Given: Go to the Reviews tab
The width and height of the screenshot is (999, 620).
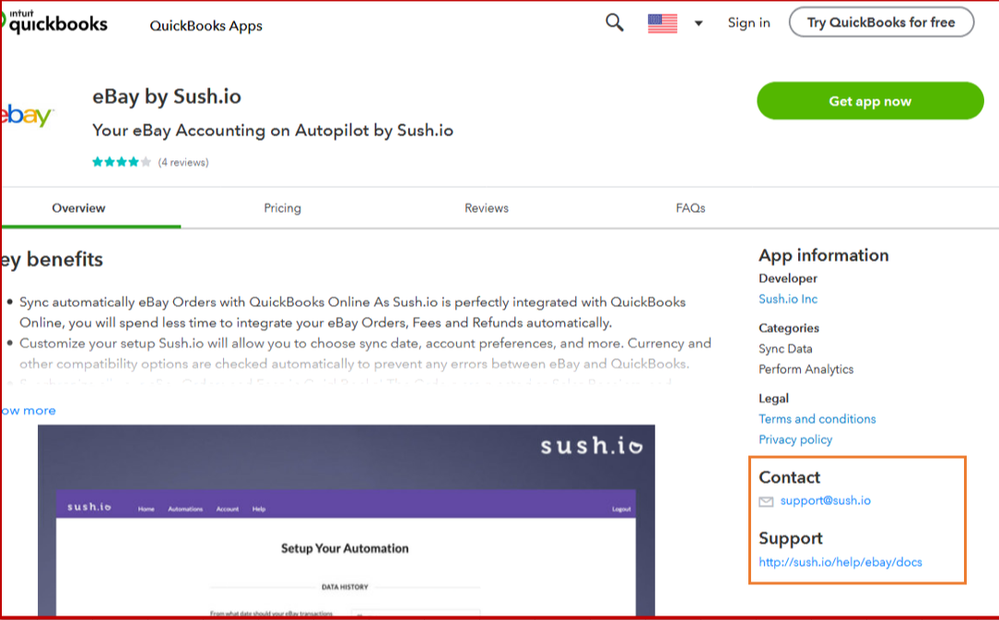Looking at the screenshot, I should point(486,208).
